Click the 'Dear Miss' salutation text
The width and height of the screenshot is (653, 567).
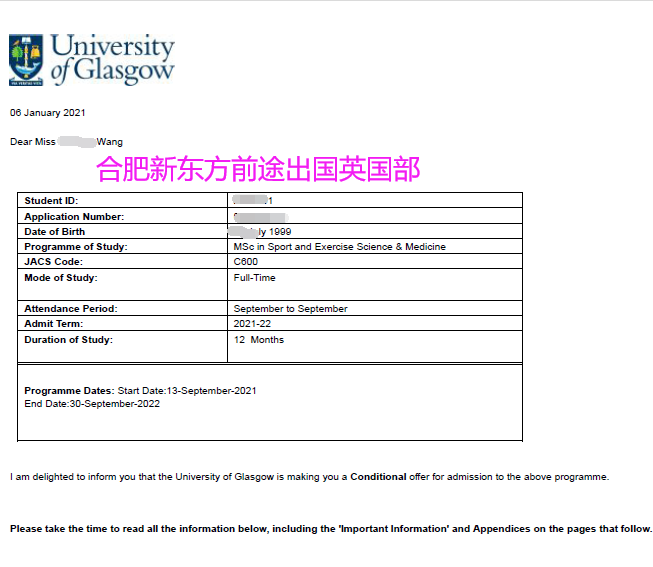[32, 142]
